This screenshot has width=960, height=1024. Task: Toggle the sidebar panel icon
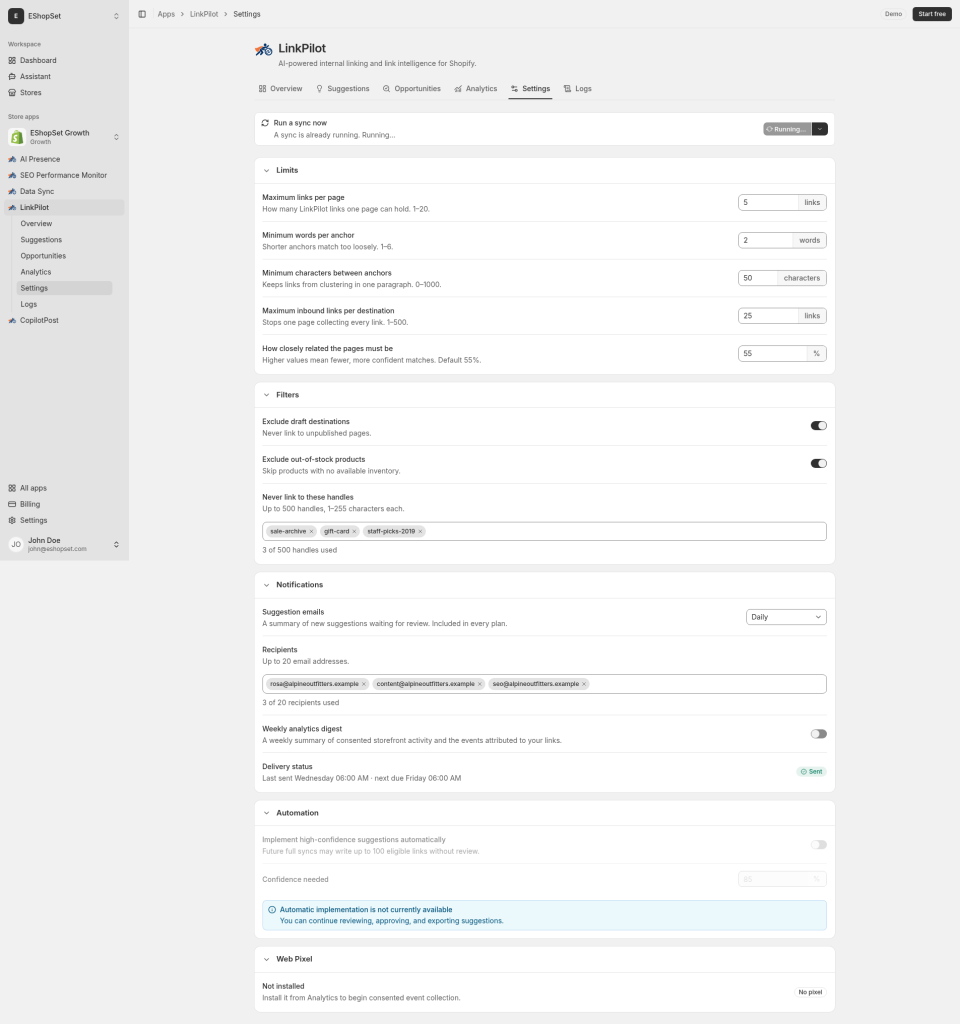click(x=142, y=14)
